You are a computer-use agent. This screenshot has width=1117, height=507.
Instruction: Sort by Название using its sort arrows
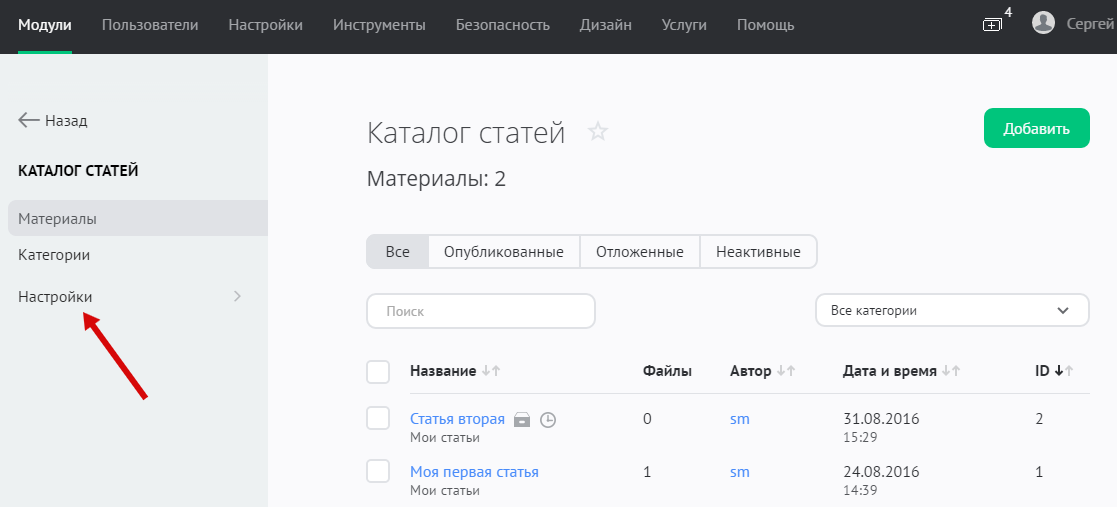pyautogui.click(x=491, y=371)
